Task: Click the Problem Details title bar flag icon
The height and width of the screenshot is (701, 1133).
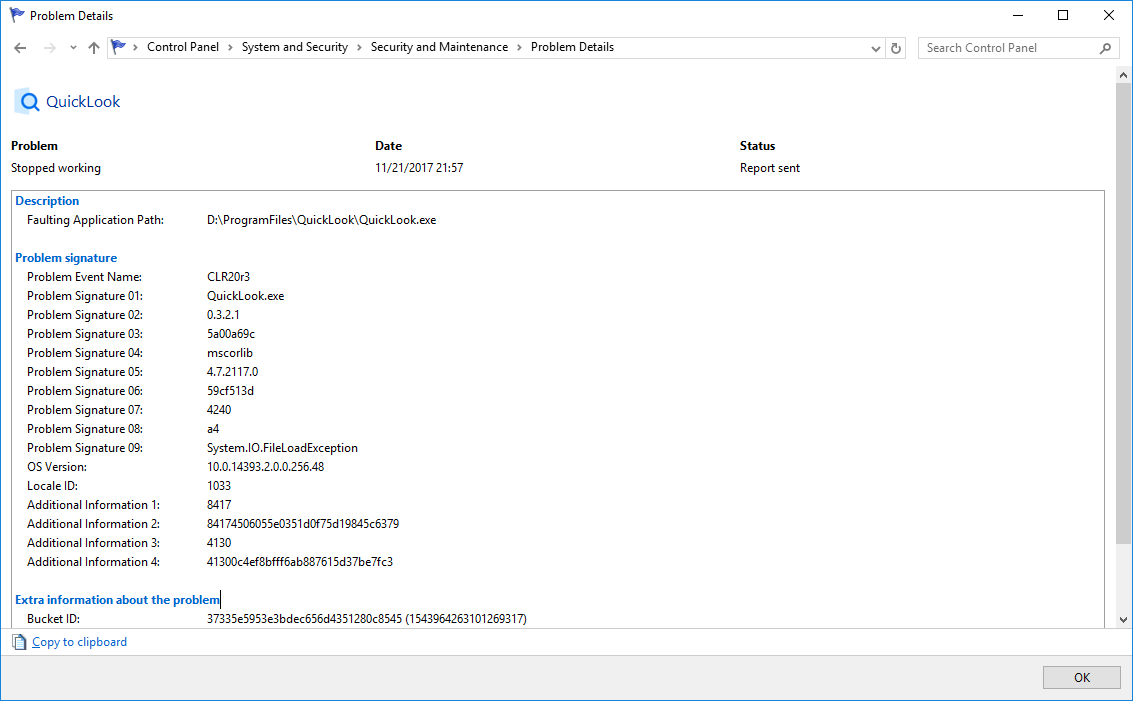Action: [17, 15]
